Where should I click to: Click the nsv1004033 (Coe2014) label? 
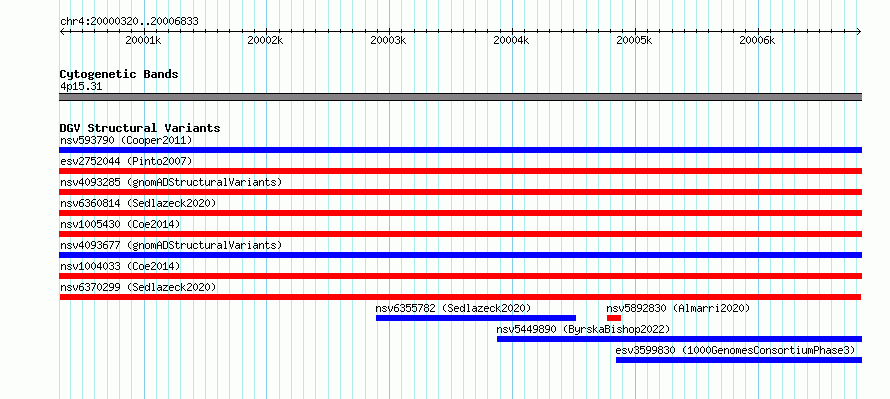(120, 266)
